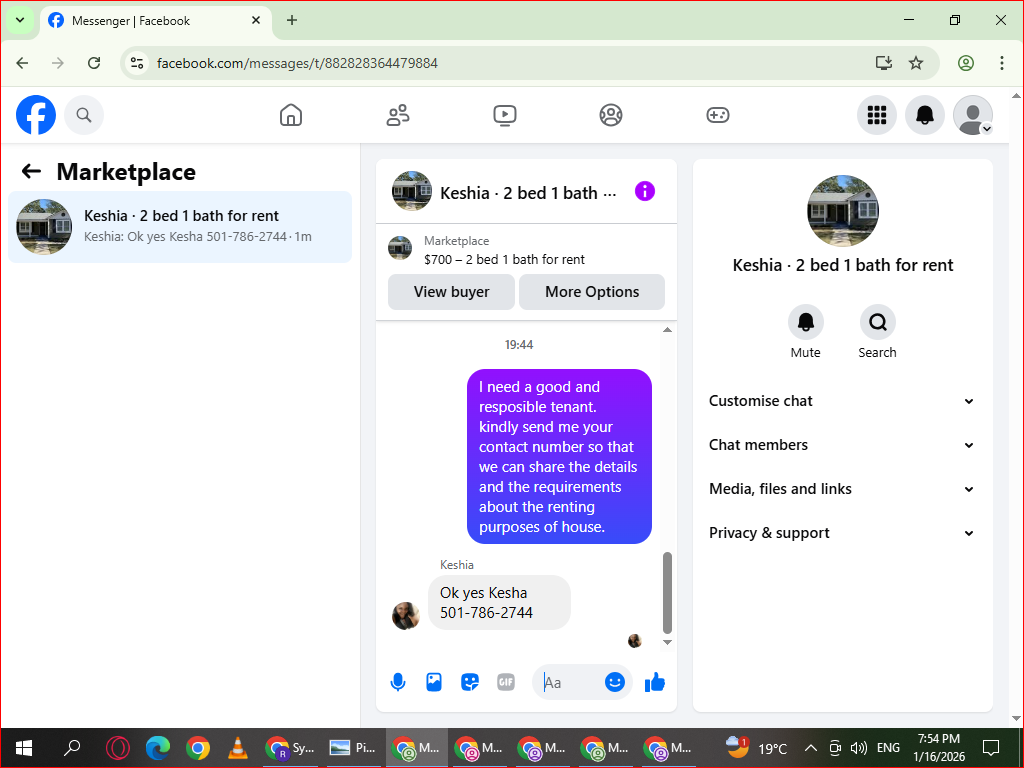The height and width of the screenshot is (768, 1024).
Task: Show hidden system tray icons chevron
Action: click(x=810, y=748)
